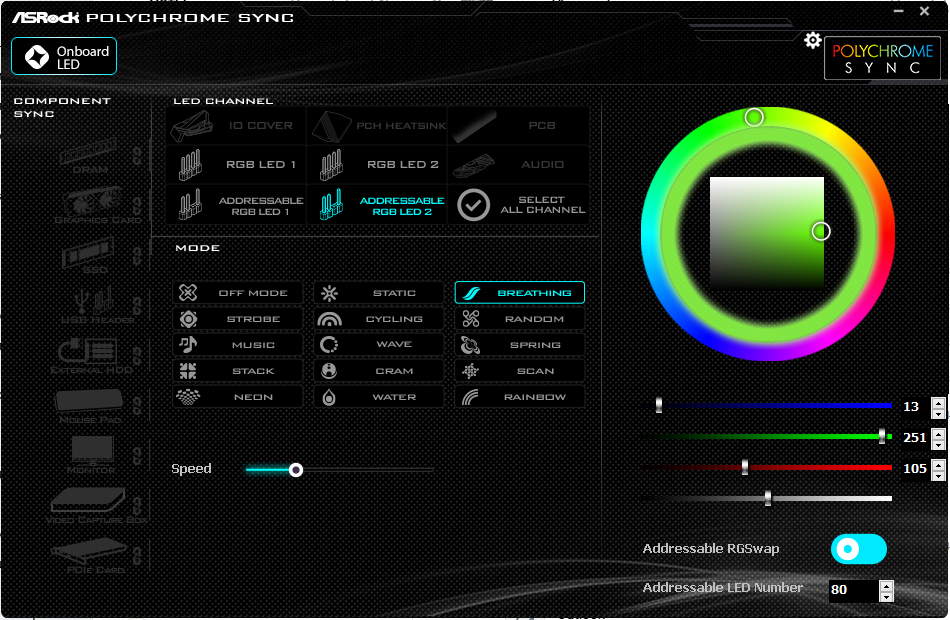Image resolution: width=950 pixels, height=620 pixels.
Task: Choose Random lighting mode
Action: tap(520, 319)
